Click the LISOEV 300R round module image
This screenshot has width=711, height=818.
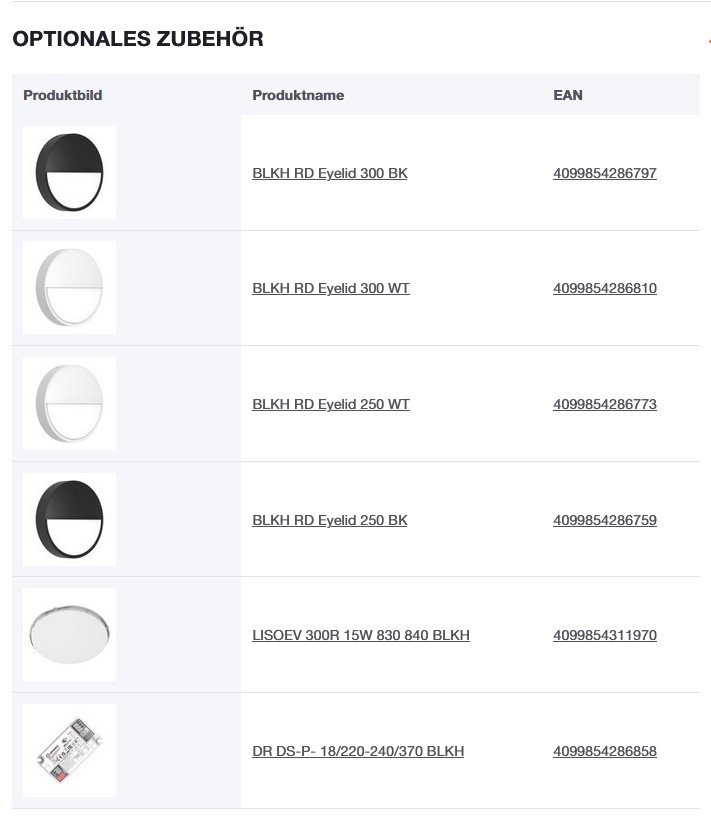click(x=69, y=634)
